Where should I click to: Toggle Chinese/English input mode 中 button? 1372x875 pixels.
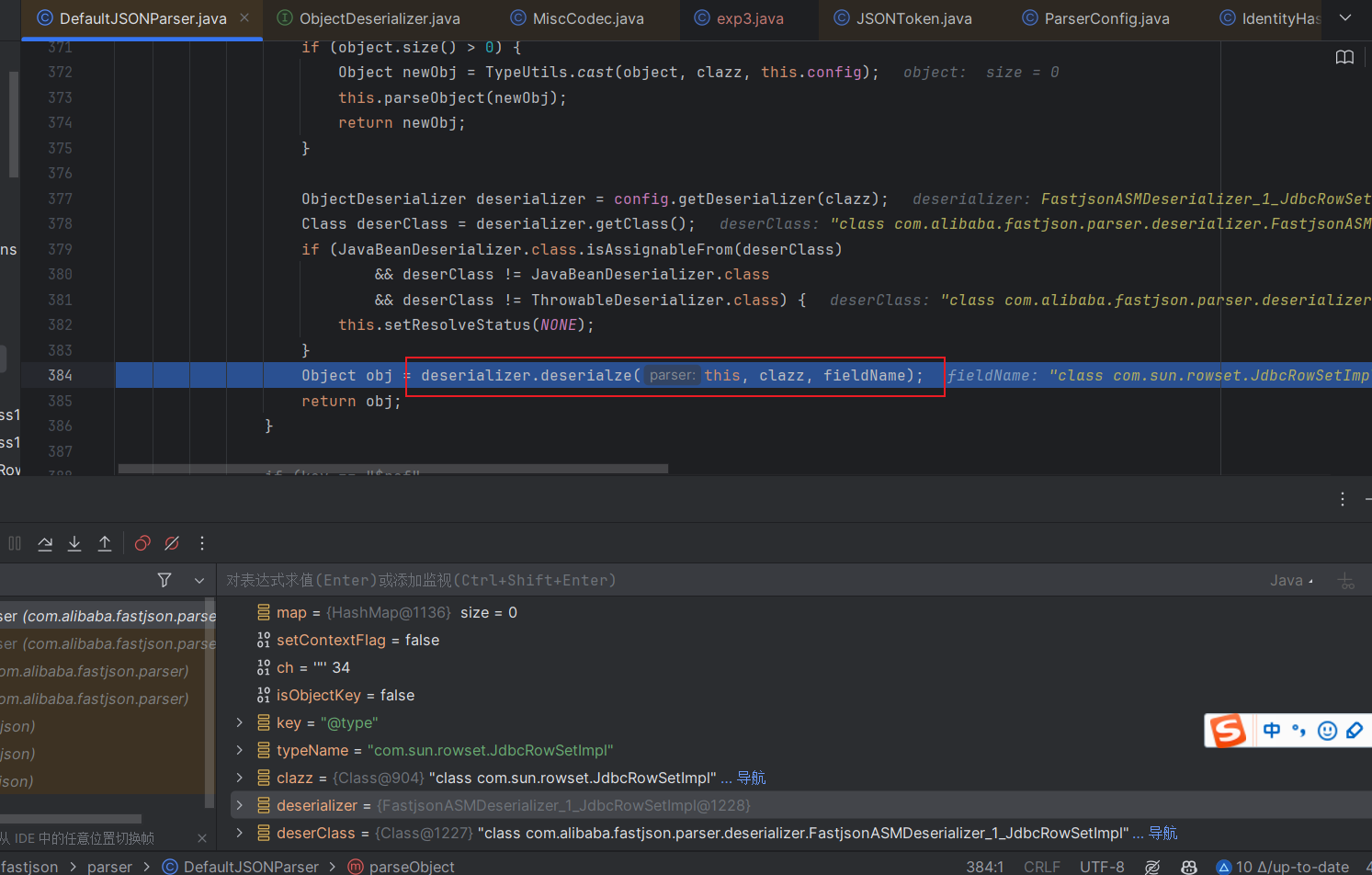(1272, 731)
